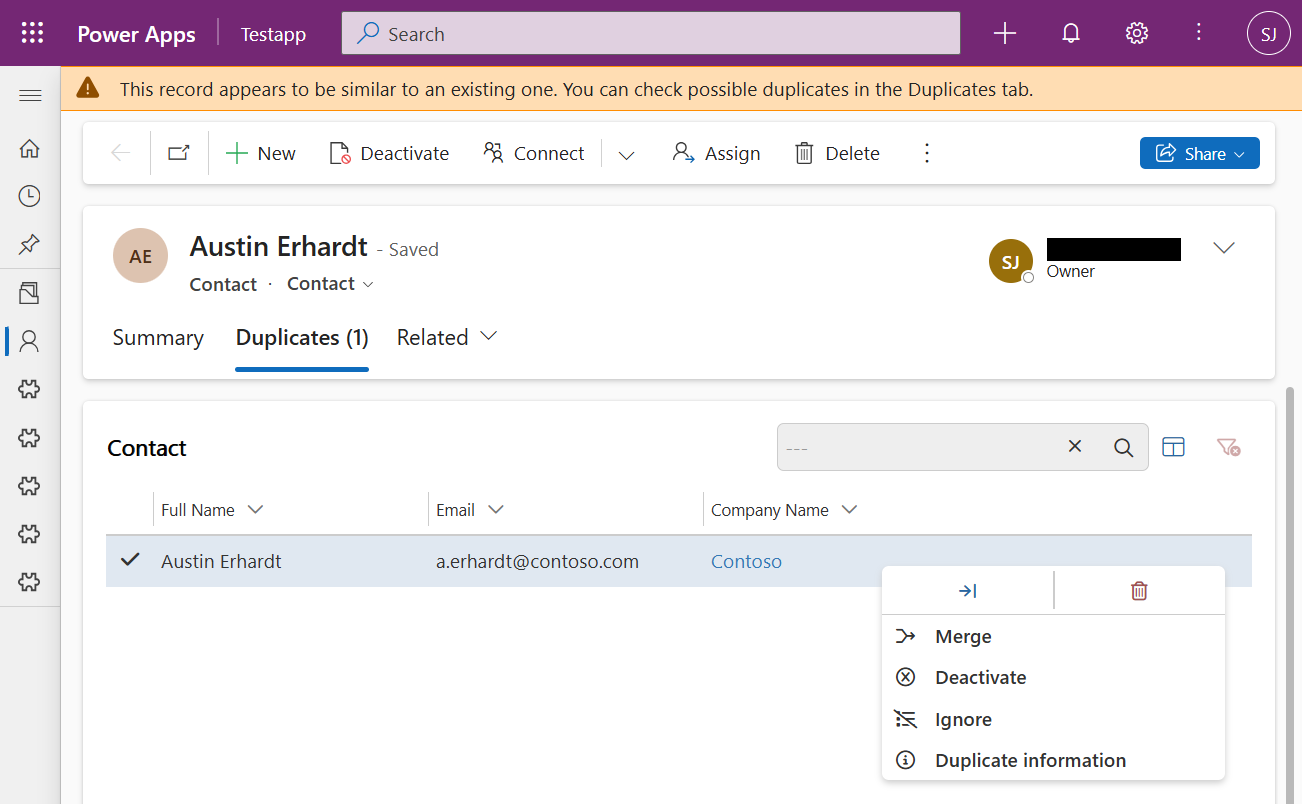Click the red trash icon in context menu

pos(1139,591)
